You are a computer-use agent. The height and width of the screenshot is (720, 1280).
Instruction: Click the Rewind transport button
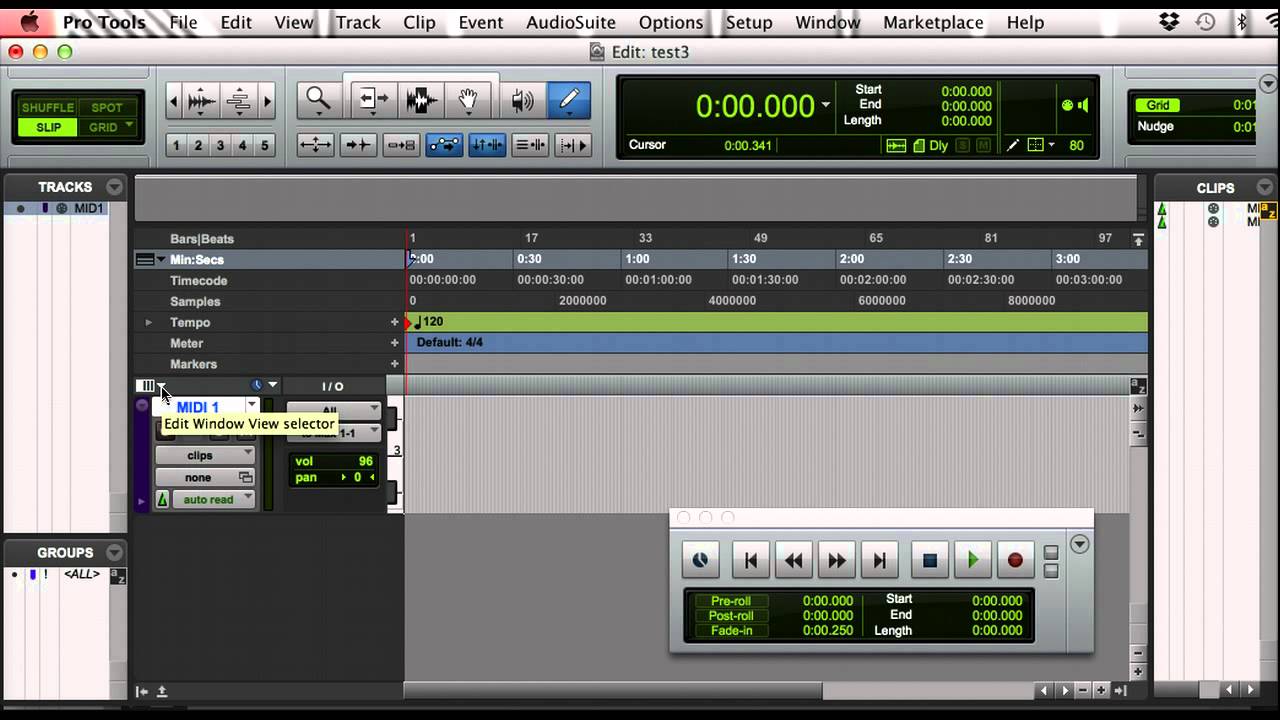(x=794, y=560)
